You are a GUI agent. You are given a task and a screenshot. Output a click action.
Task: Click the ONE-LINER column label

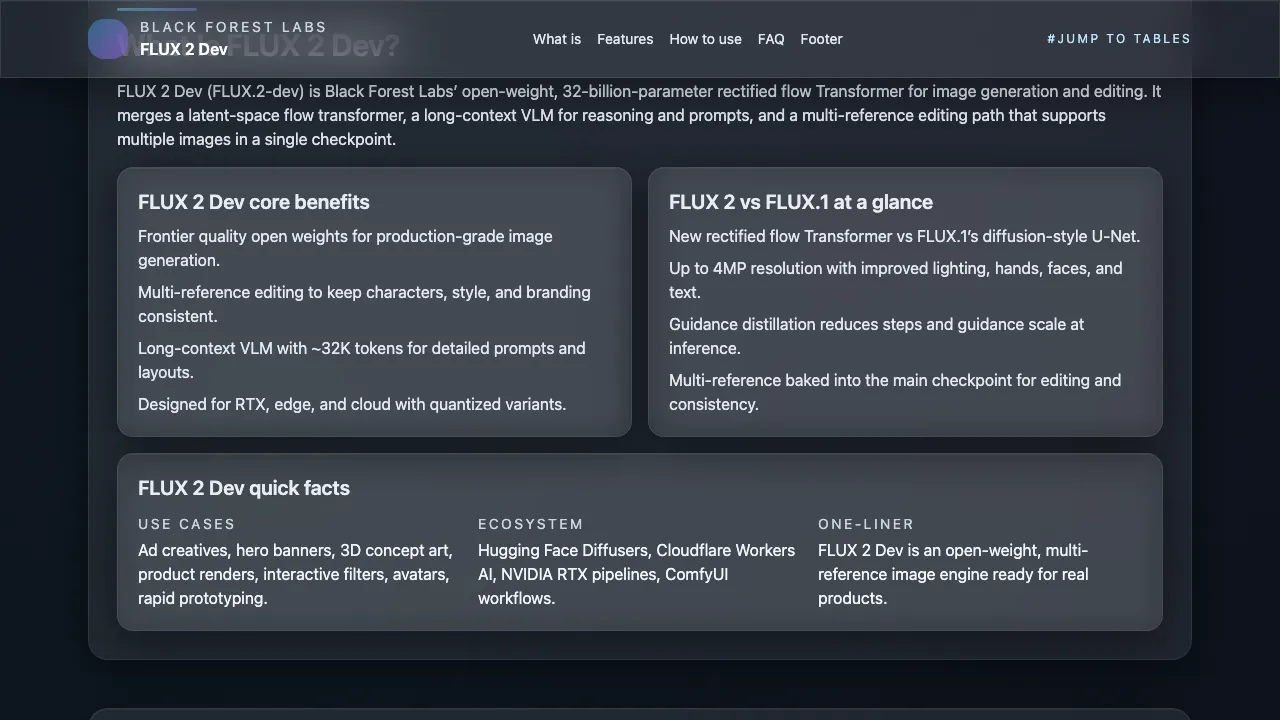pos(866,524)
